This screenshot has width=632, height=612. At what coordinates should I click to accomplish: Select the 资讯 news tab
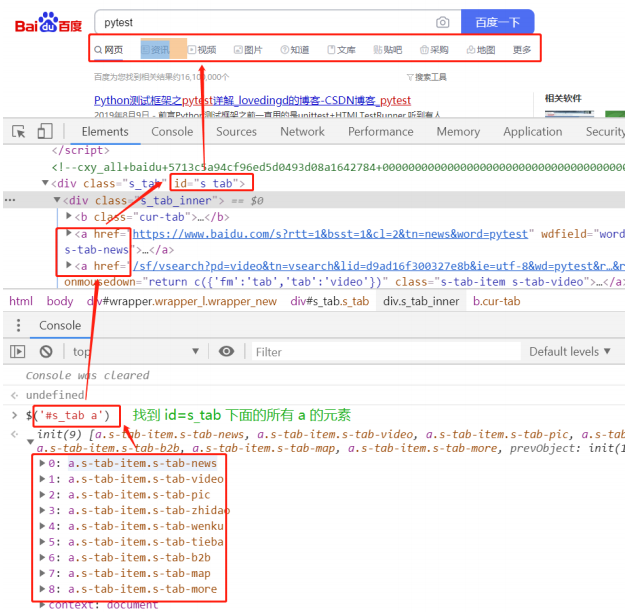[155, 50]
